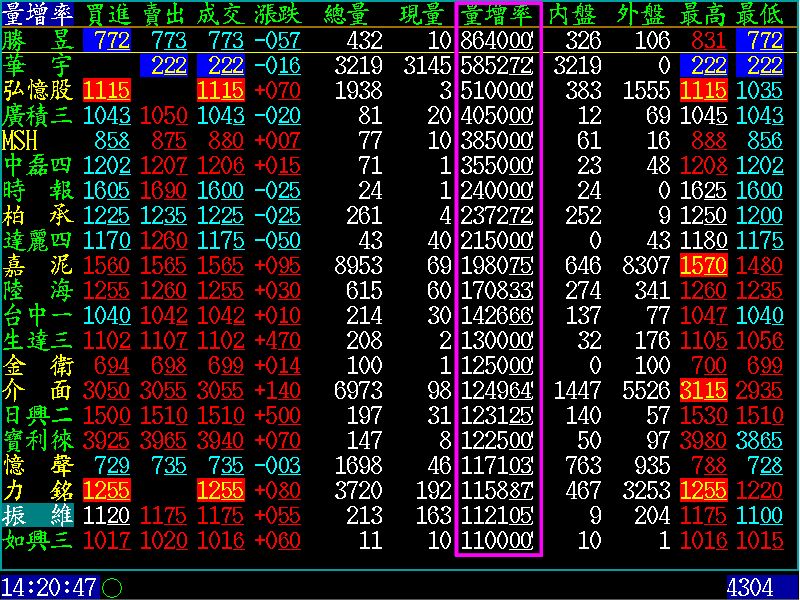This screenshot has width=800, height=600.
Task: Click the green circle status indicator
Action: (112, 588)
